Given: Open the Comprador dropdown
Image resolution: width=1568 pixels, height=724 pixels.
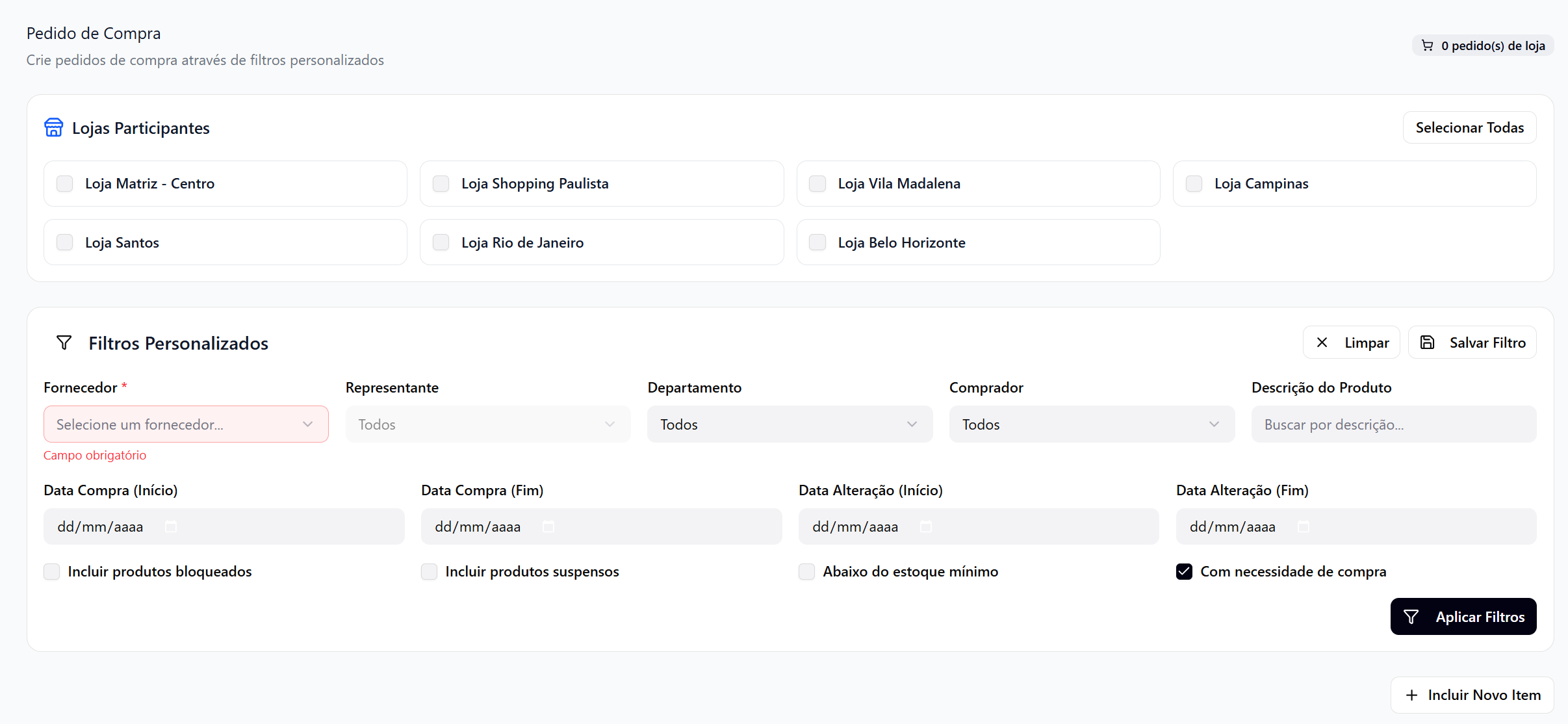Looking at the screenshot, I should click(x=1091, y=424).
